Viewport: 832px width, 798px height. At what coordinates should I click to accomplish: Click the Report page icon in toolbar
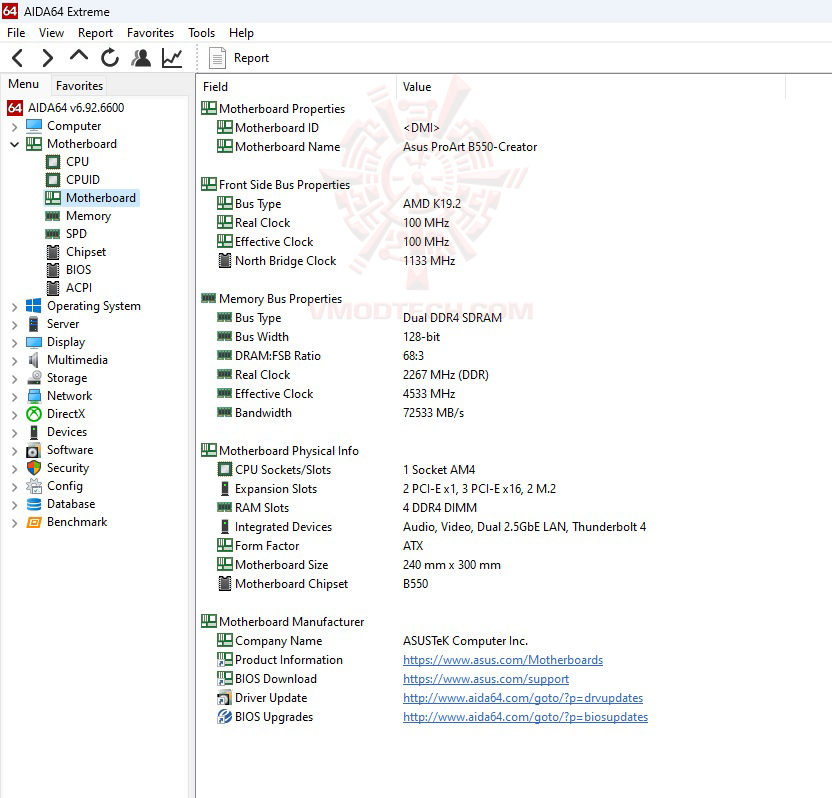pyautogui.click(x=217, y=58)
